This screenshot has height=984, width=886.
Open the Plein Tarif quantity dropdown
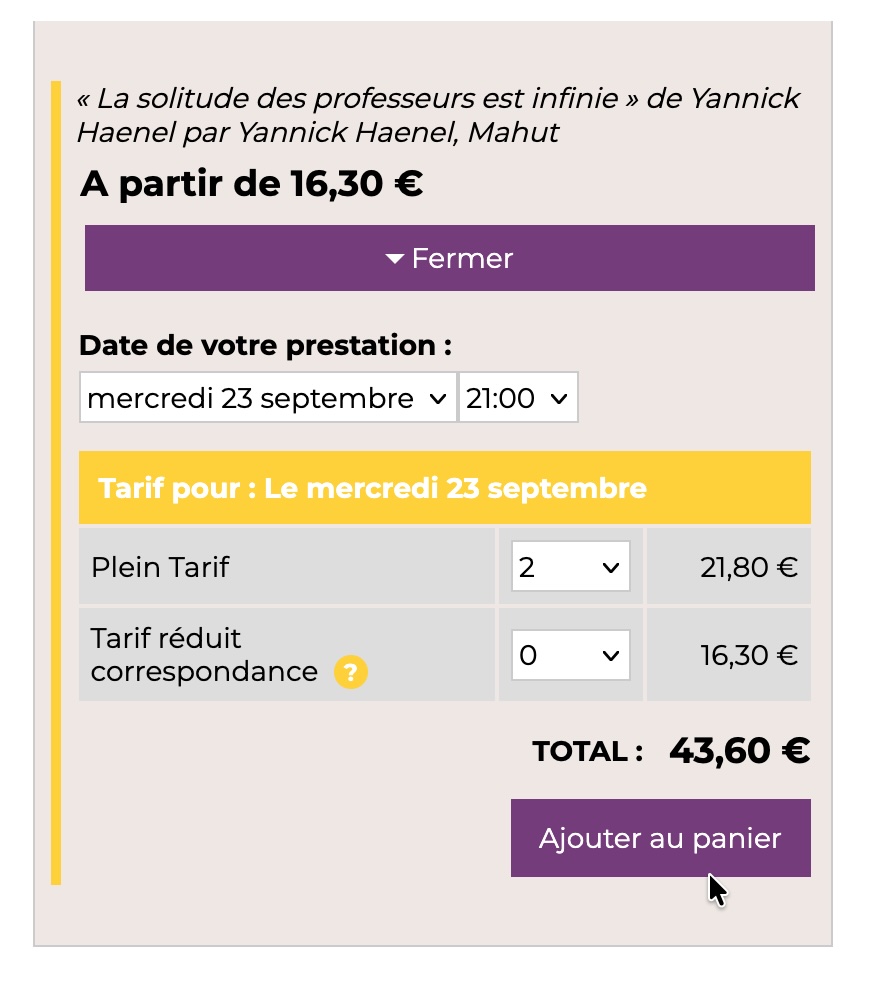click(570, 566)
